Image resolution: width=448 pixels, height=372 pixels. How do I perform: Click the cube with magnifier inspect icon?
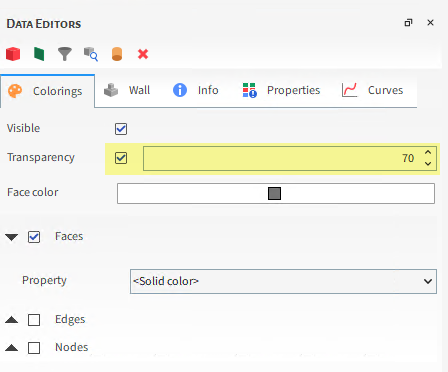pyautogui.click(x=91, y=54)
